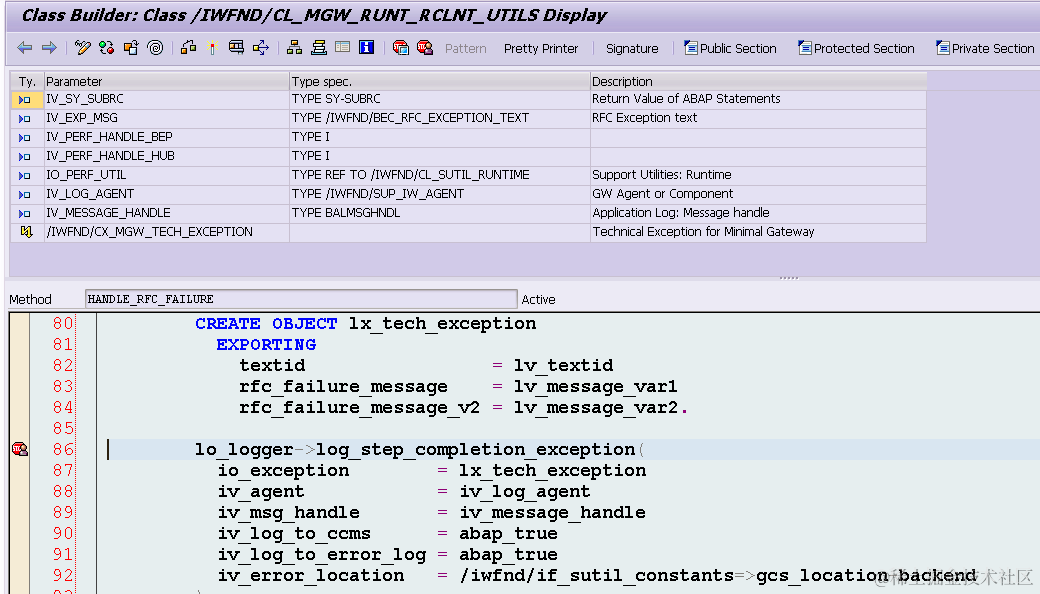
Task: Click the Activate wand icon
Action: [212, 48]
